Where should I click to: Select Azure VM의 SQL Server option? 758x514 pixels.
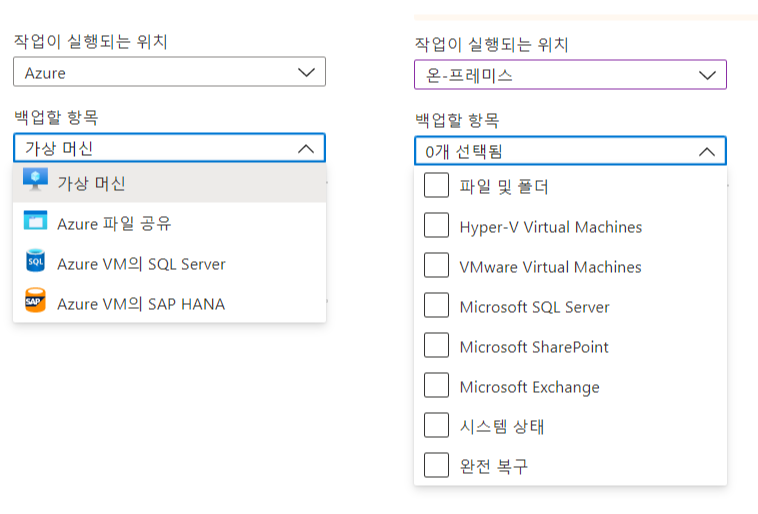tap(170, 264)
